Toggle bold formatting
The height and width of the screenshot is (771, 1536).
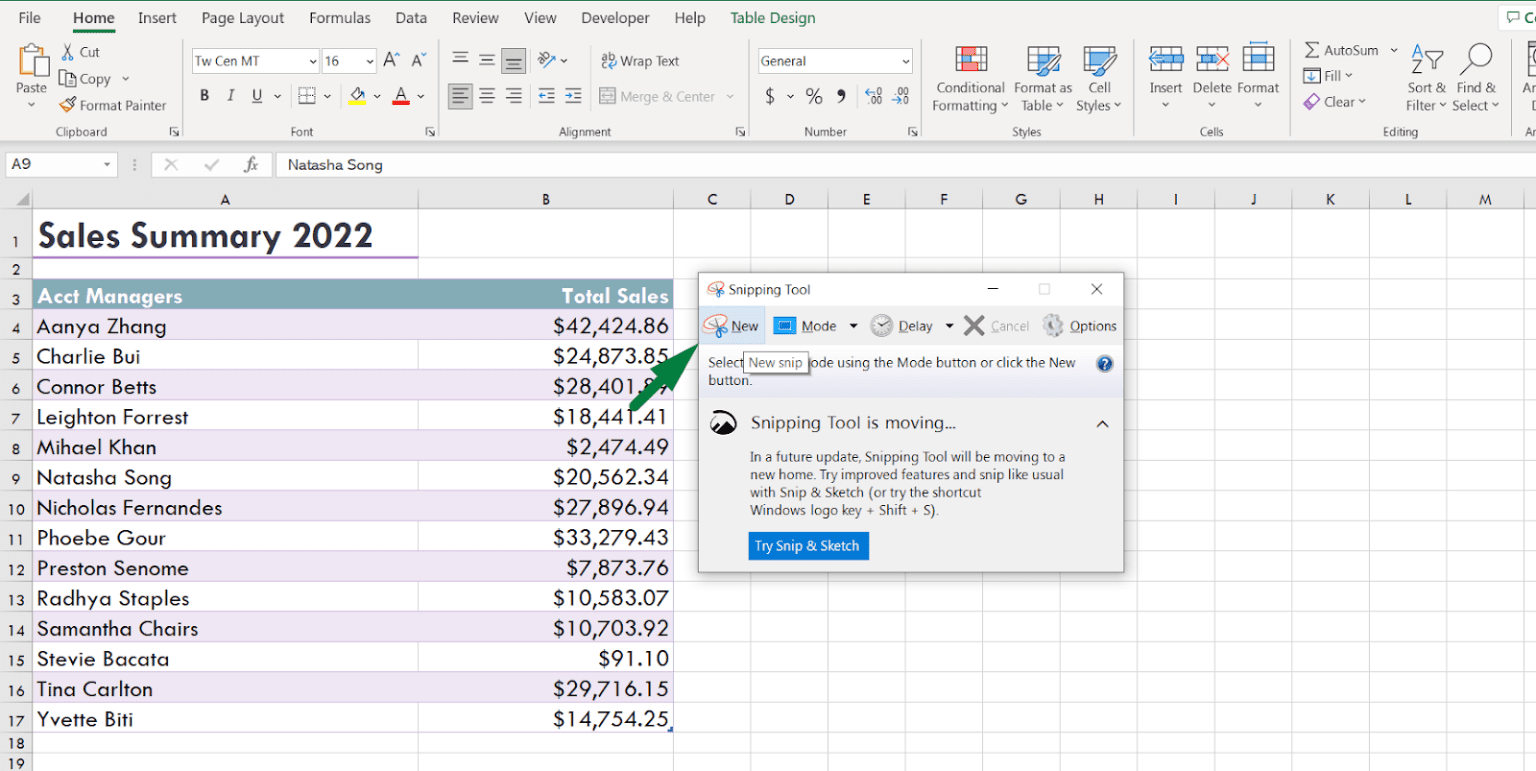tap(204, 95)
